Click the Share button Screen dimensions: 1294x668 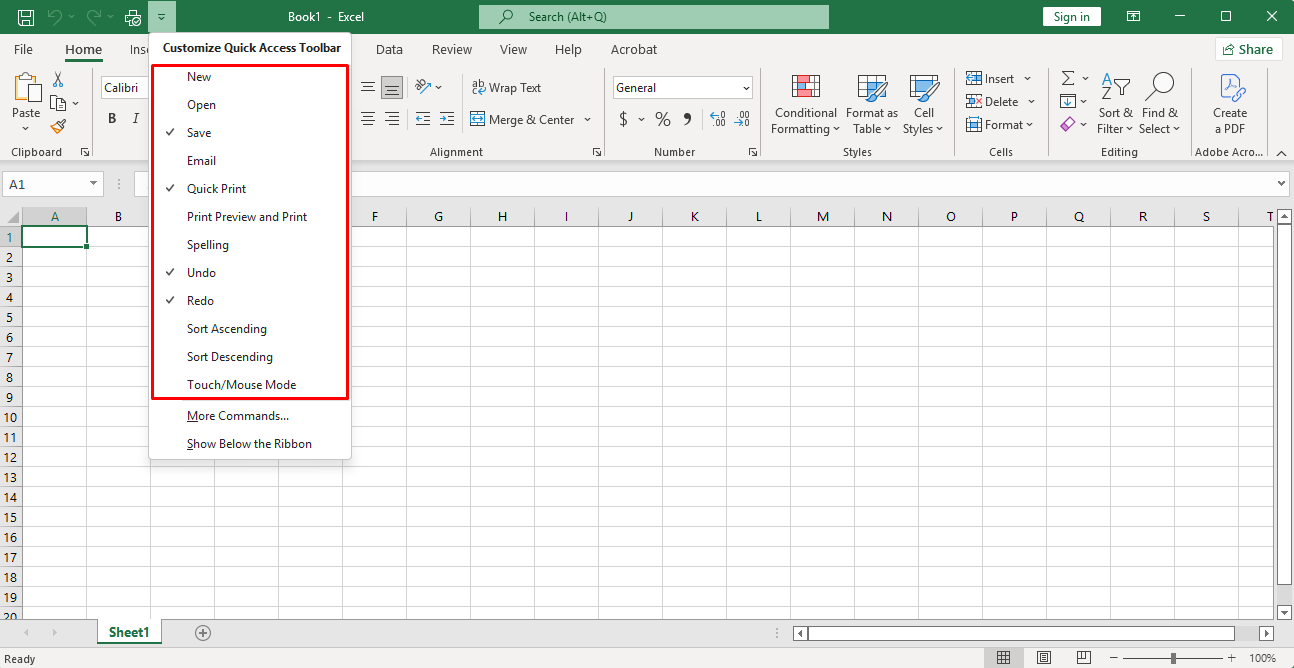(1248, 50)
